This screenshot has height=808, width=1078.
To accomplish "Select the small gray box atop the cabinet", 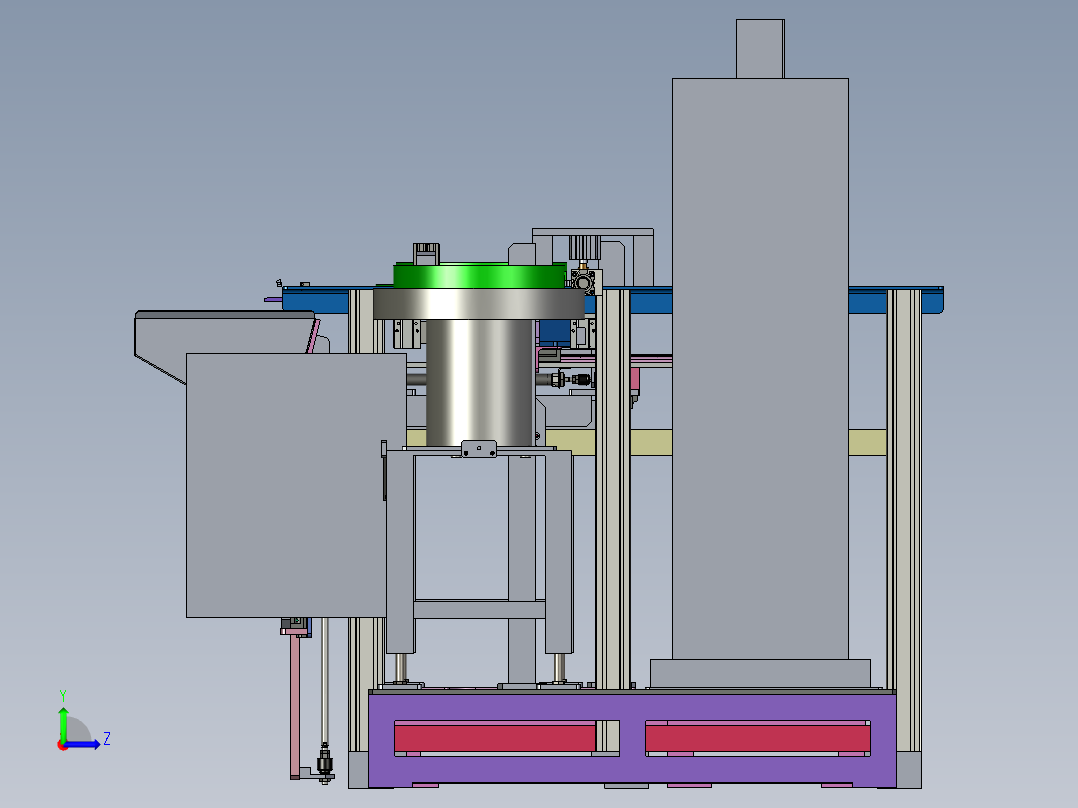I will coord(760,49).
